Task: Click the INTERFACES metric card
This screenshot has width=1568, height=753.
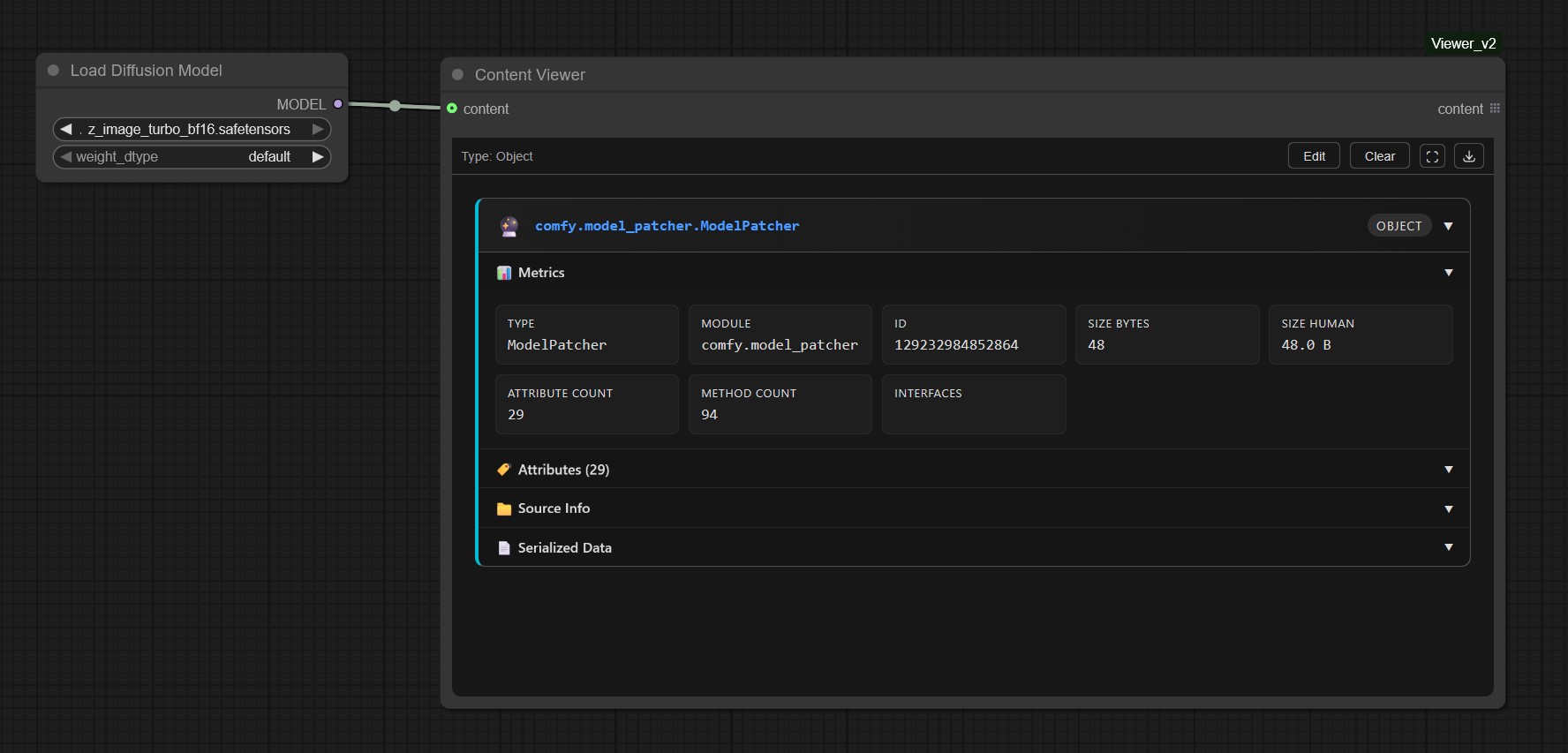Action: coord(974,404)
